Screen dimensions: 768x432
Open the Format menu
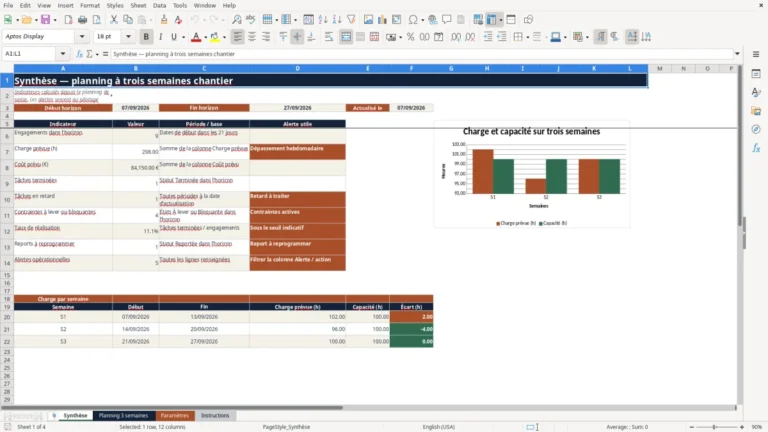coord(90,5)
